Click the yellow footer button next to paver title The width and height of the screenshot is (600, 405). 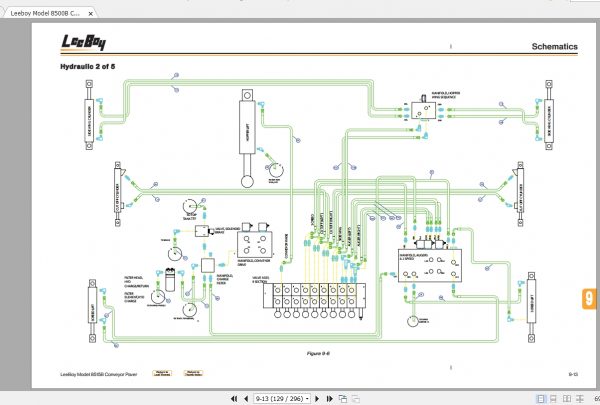click(162, 373)
